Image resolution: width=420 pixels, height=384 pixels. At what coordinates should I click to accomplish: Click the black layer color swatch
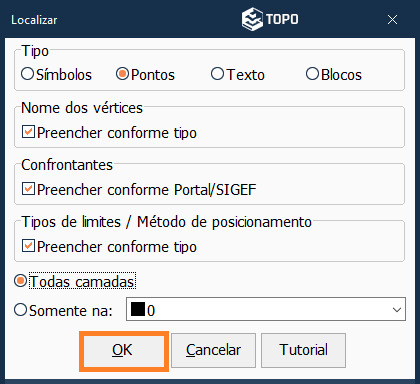pos(138,309)
